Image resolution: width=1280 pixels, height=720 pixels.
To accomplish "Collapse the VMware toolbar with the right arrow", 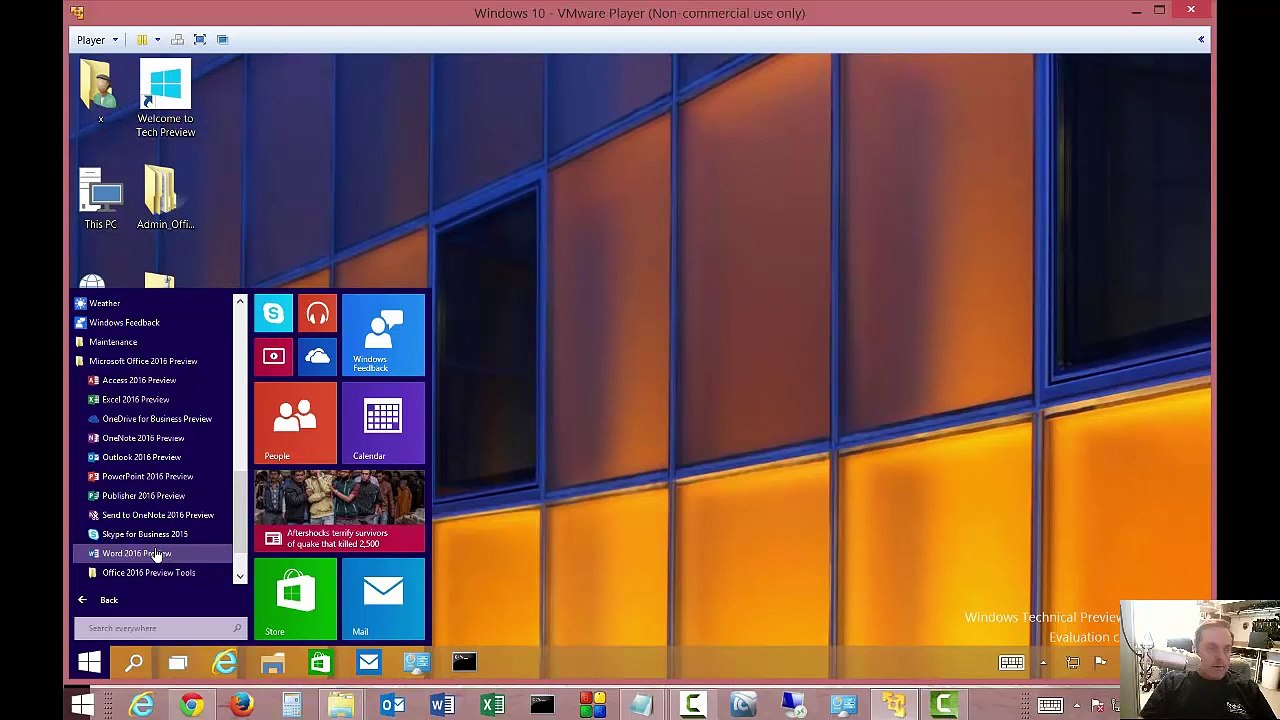I will 1201,40.
